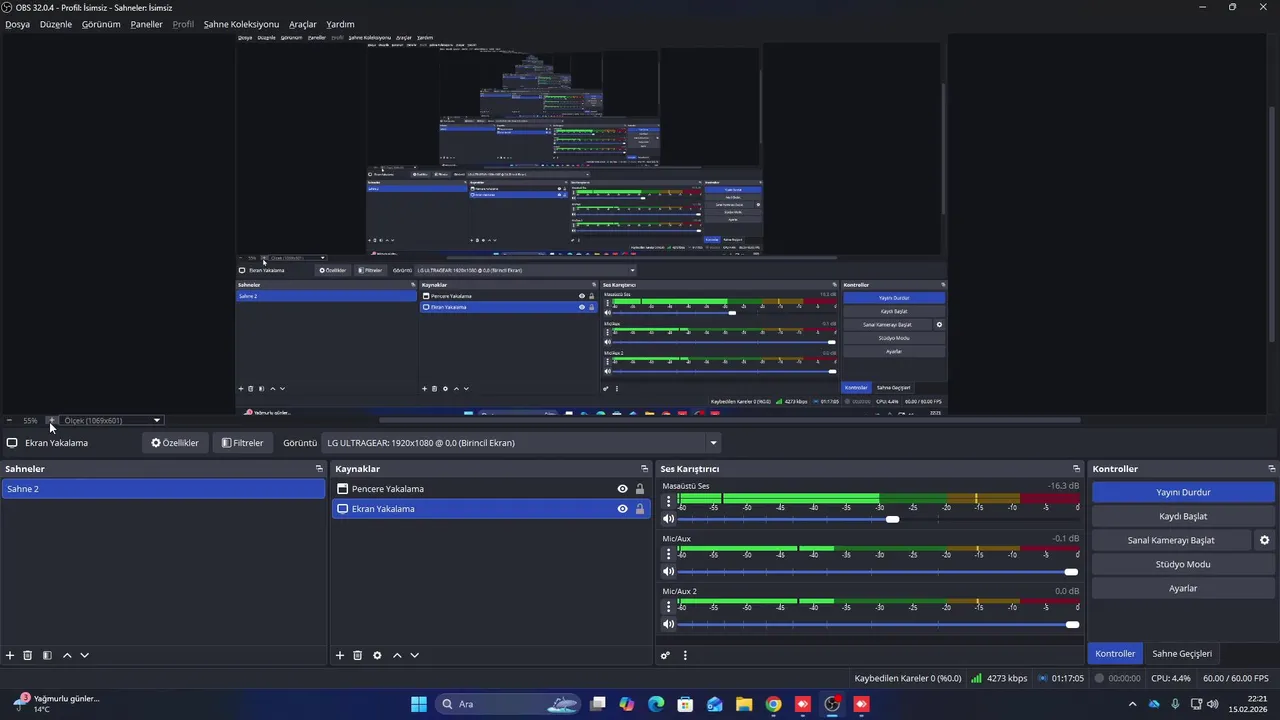This screenshot has height=720, width=1280.
Task: Open source Filtreler button
Action: coord(243,443)
